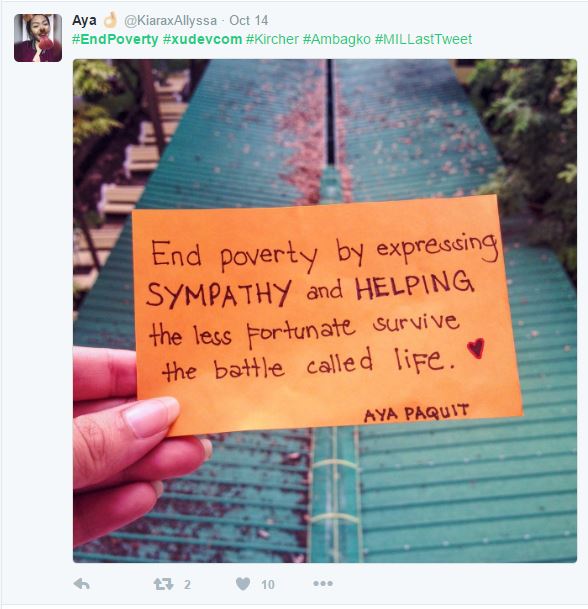Viewport: 588px width, 609px height.
Task: Search the #Ambagko hashtag
Action: [x=337, y=39]
